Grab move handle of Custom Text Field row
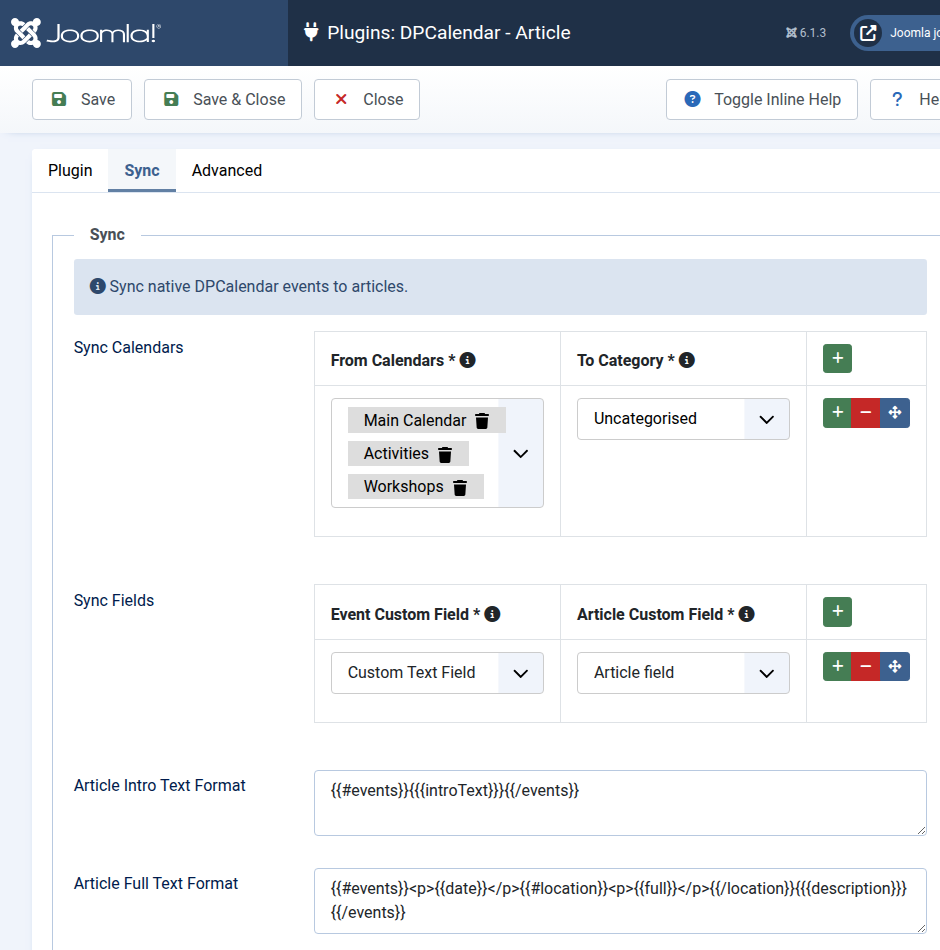940x950 pixels. (895, 666)
